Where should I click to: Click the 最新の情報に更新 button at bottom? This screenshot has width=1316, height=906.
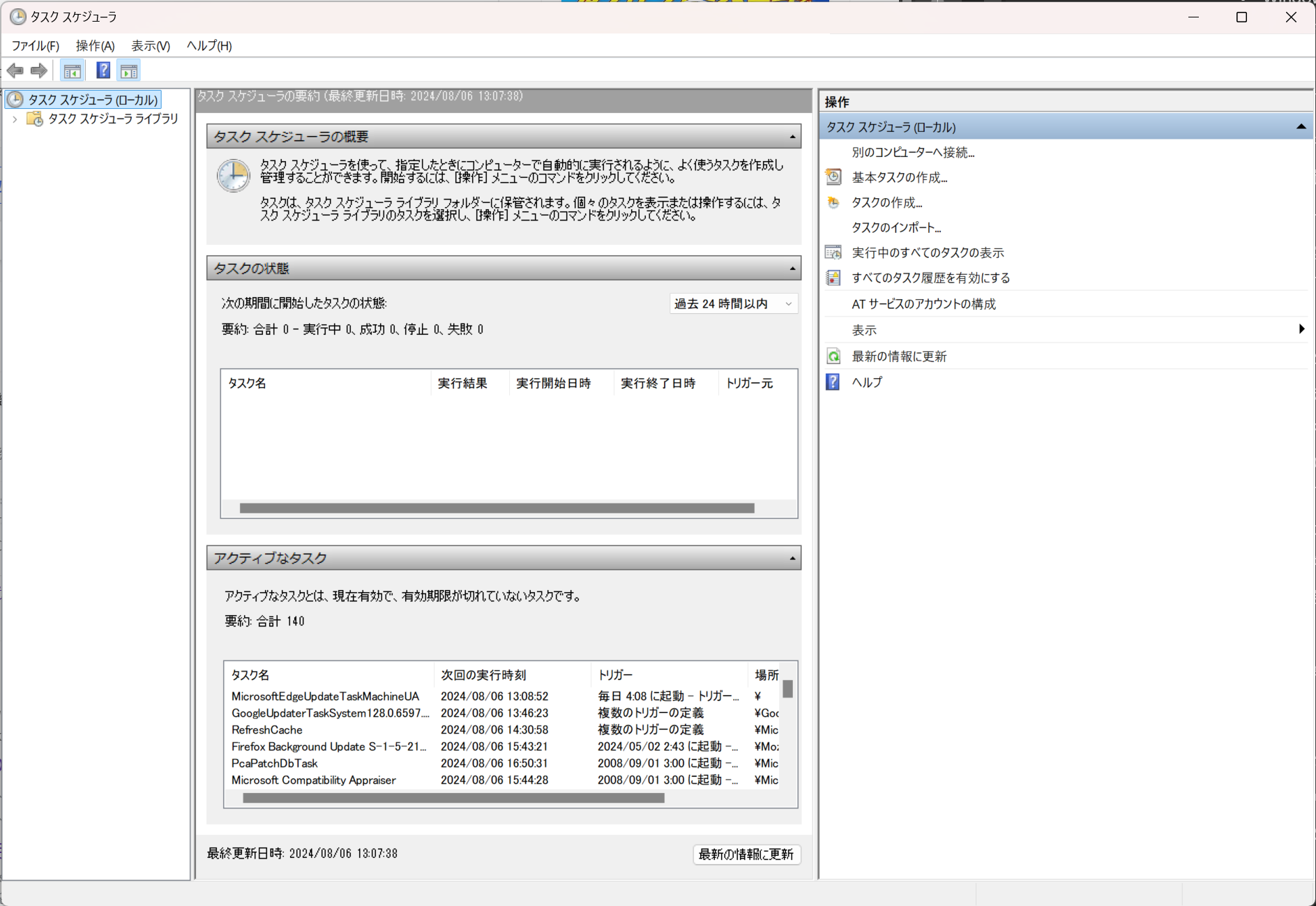coord(746,854)
